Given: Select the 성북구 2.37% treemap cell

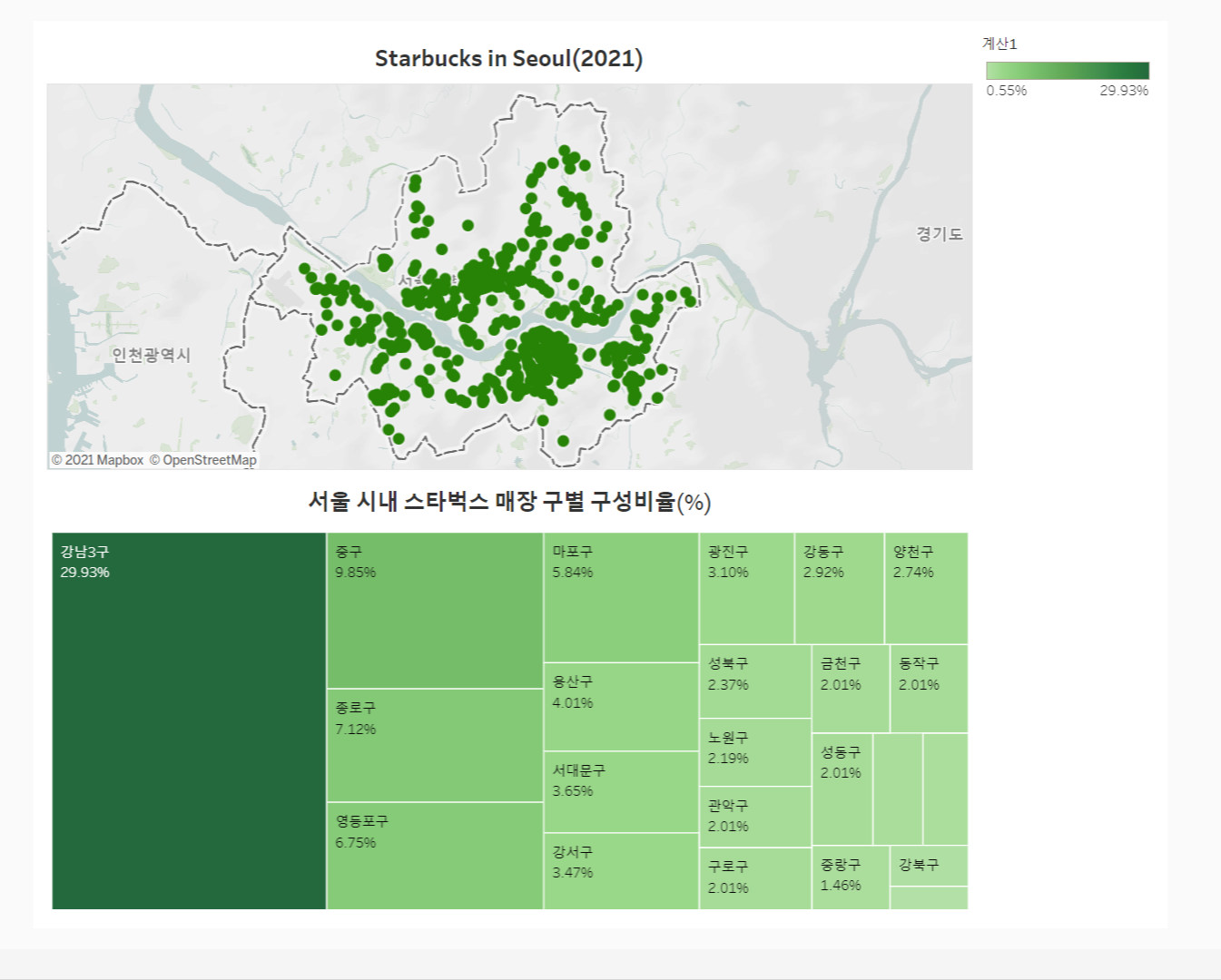Looking at the screenshot, I should coord(755,681).
